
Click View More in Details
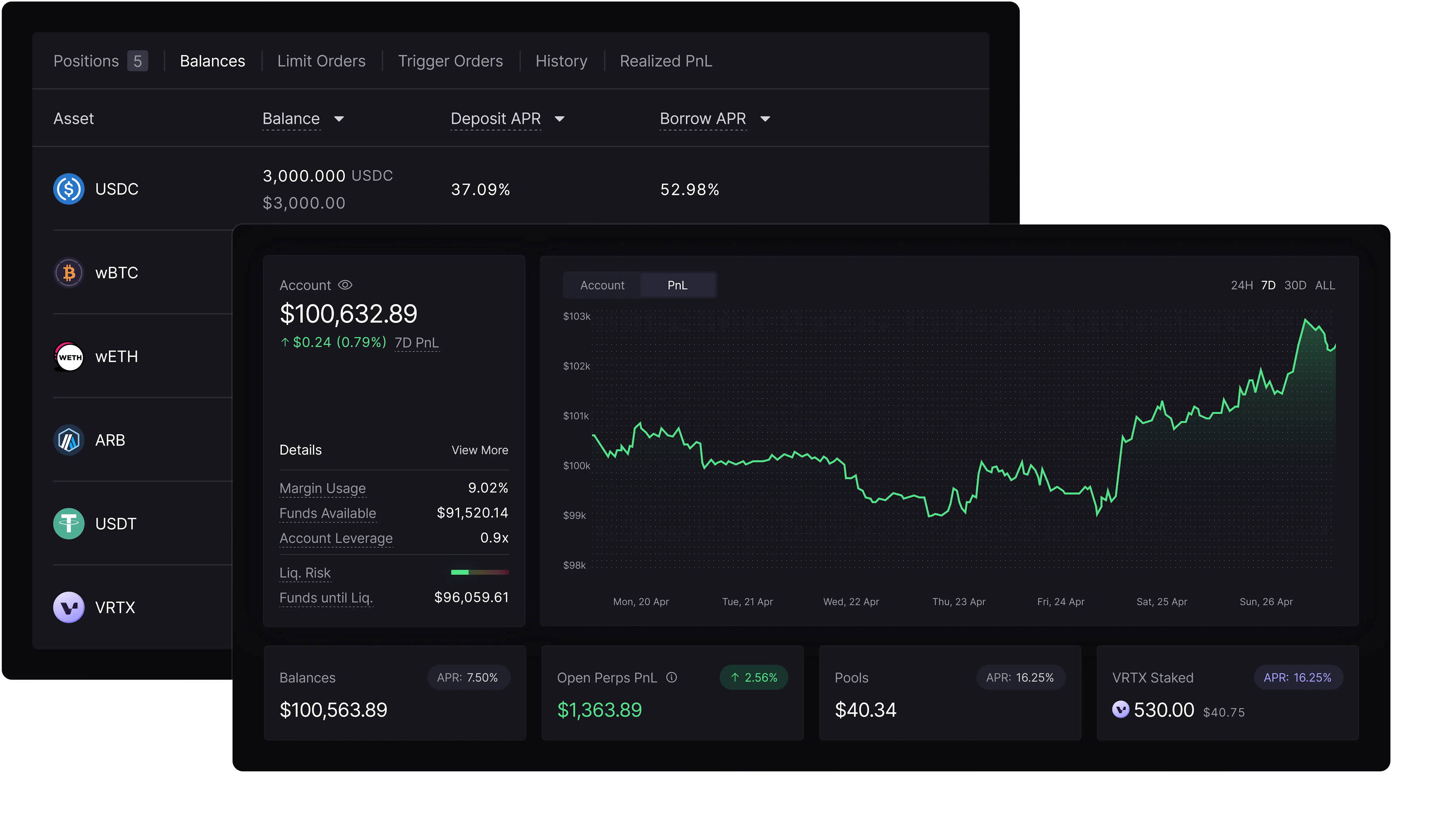(479, 450)
